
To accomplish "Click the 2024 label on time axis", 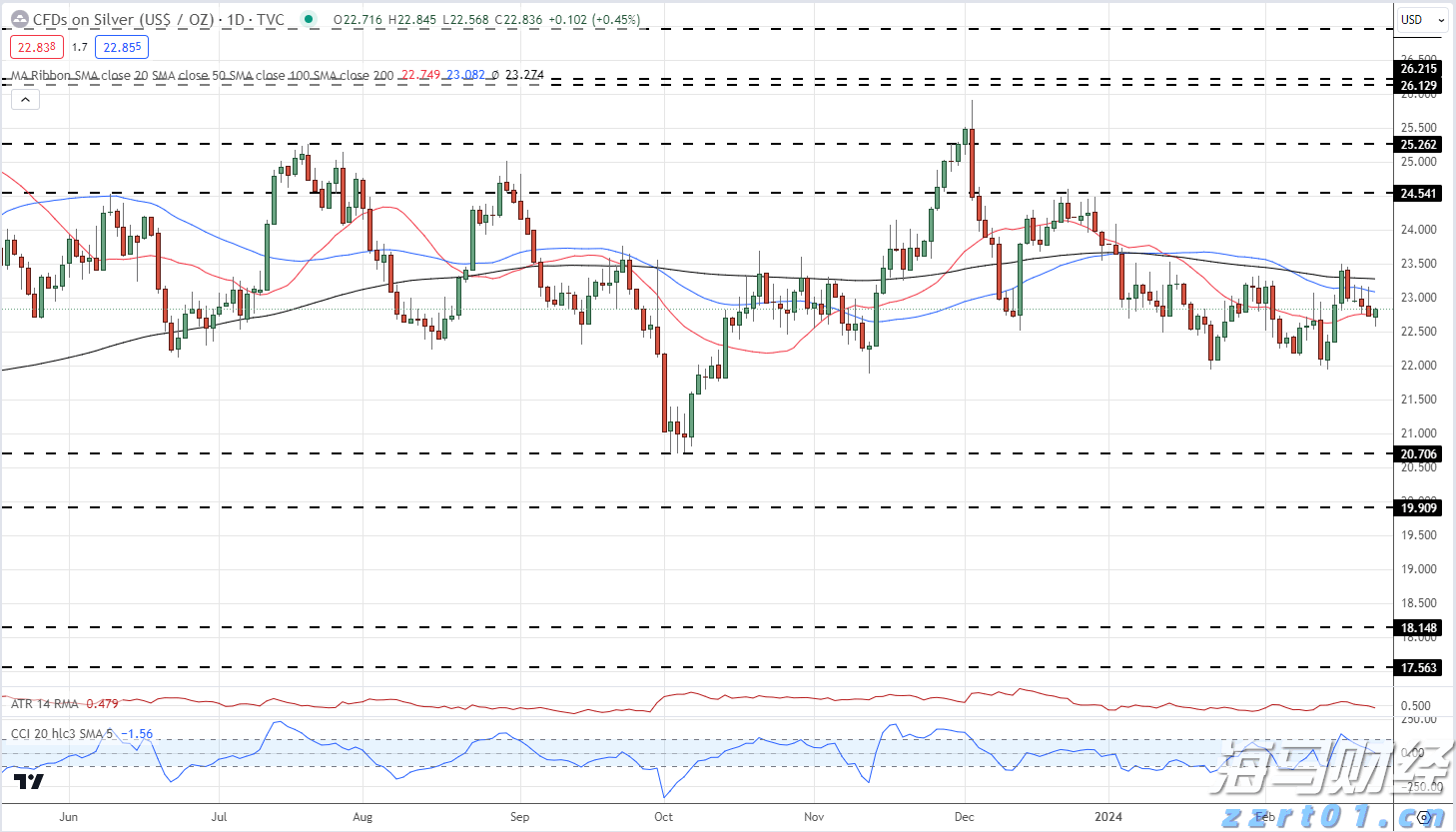I will [1107, 817].
